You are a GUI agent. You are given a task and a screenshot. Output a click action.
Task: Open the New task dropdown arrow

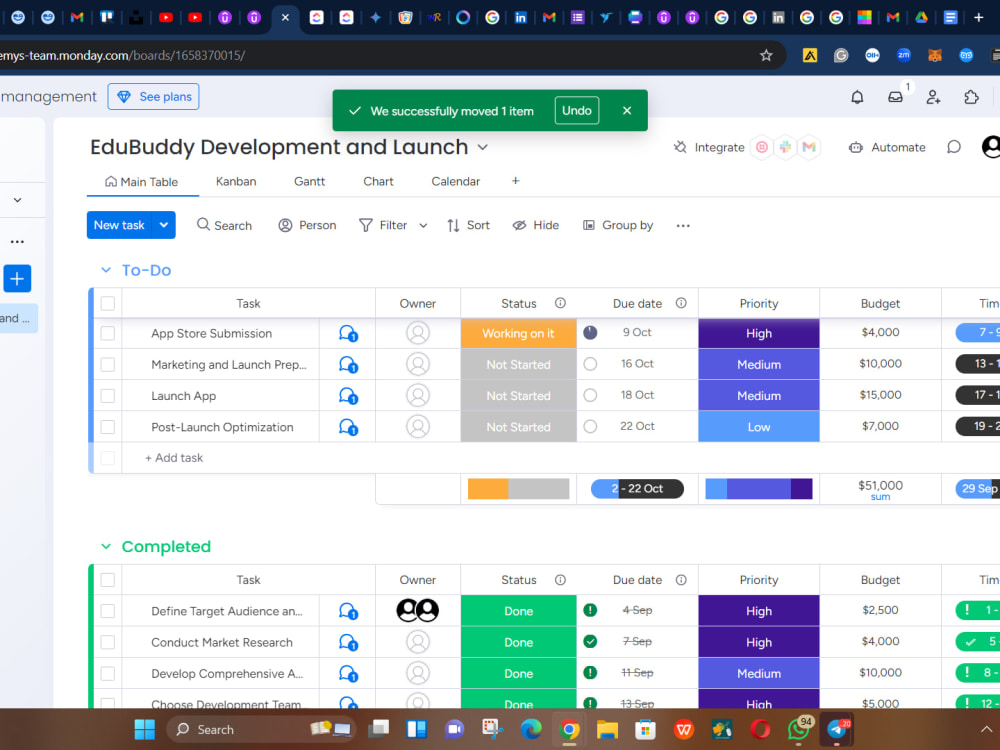tap(164, 225)
